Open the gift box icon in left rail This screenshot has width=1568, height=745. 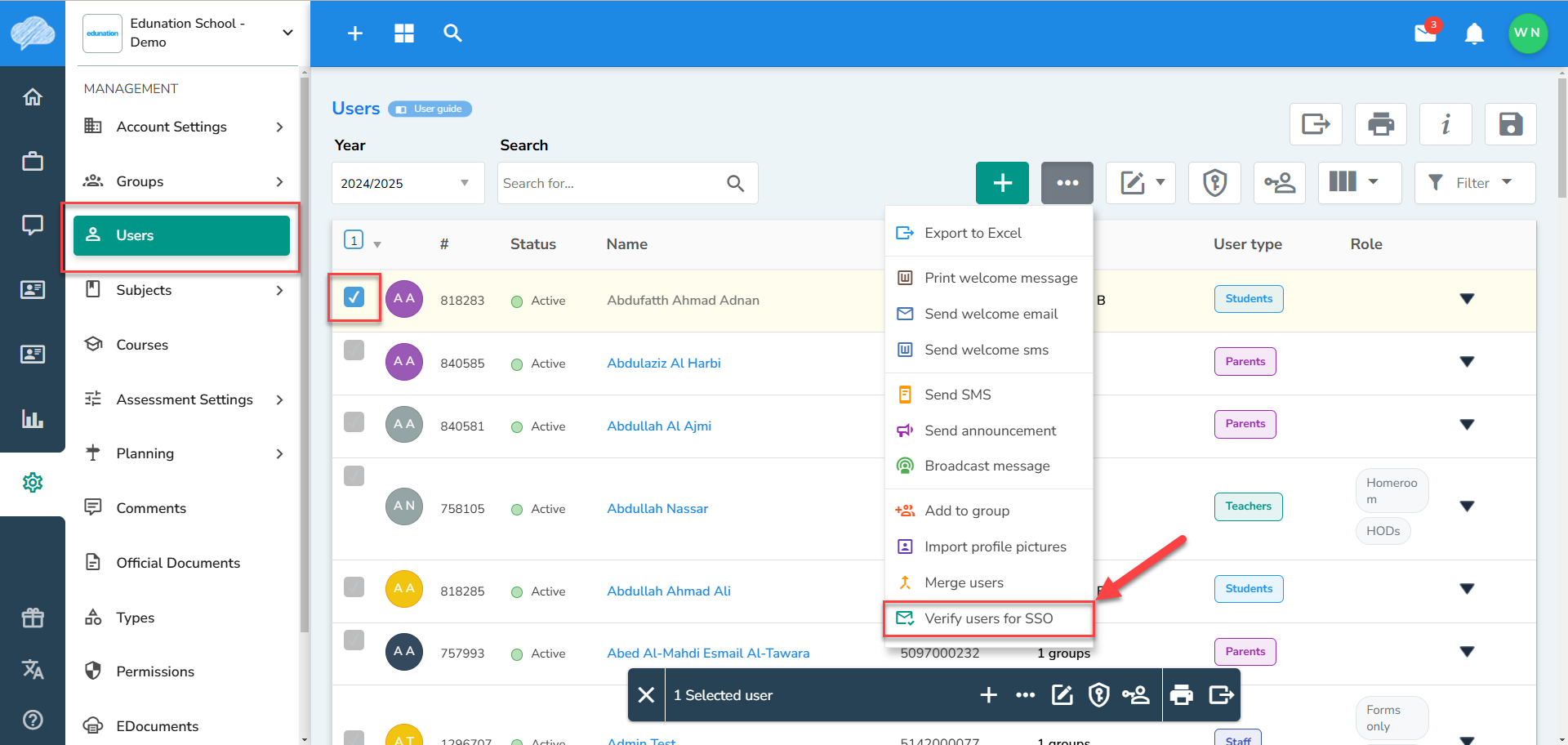point(33,618)
